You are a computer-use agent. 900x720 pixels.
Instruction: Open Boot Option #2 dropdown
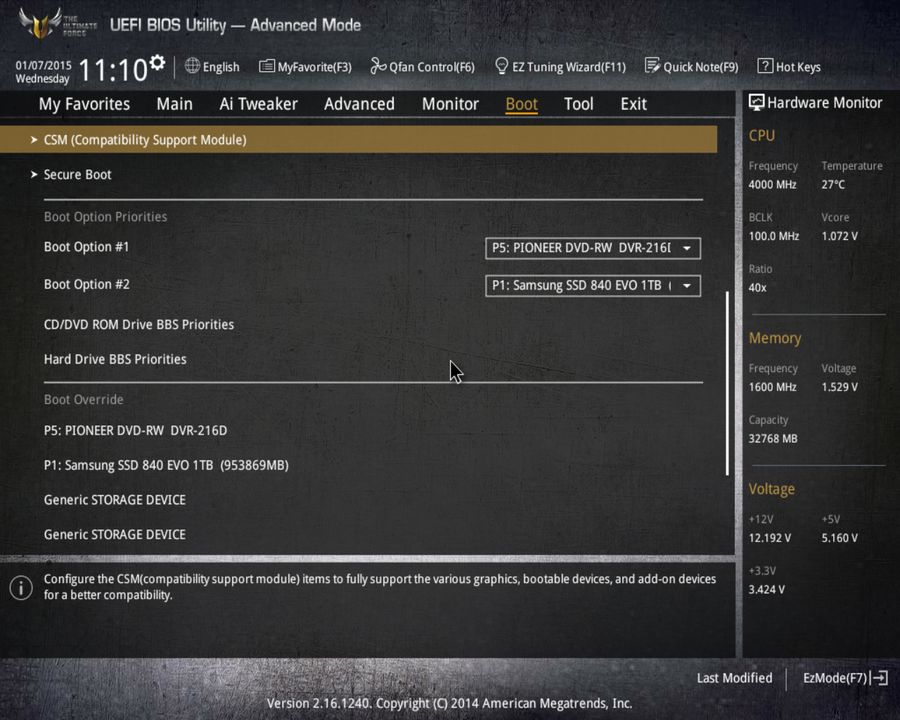[592, 285]
